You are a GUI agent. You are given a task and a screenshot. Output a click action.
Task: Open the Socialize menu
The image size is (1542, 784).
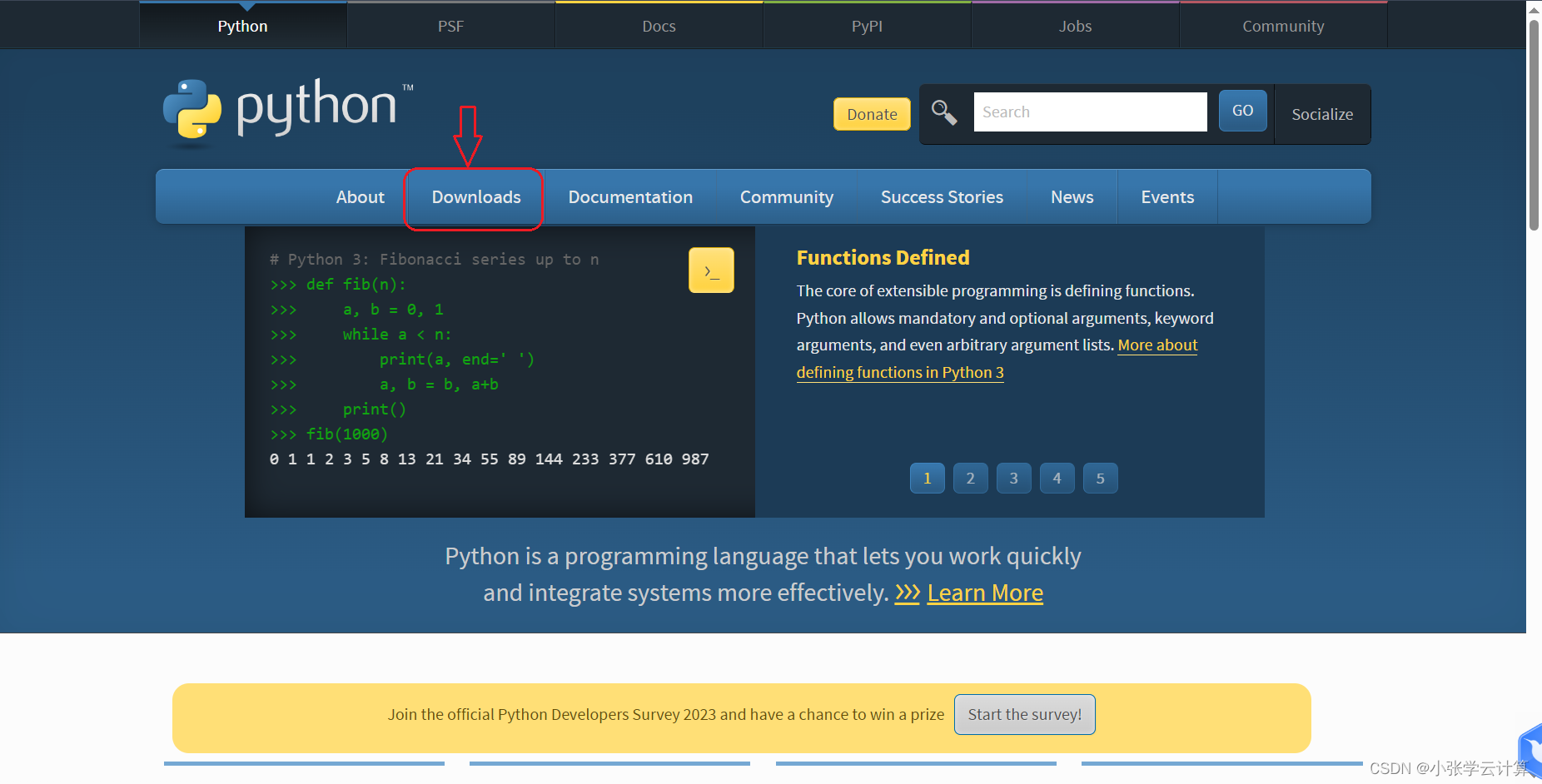pyautogui.click(x=1322, y=114)
